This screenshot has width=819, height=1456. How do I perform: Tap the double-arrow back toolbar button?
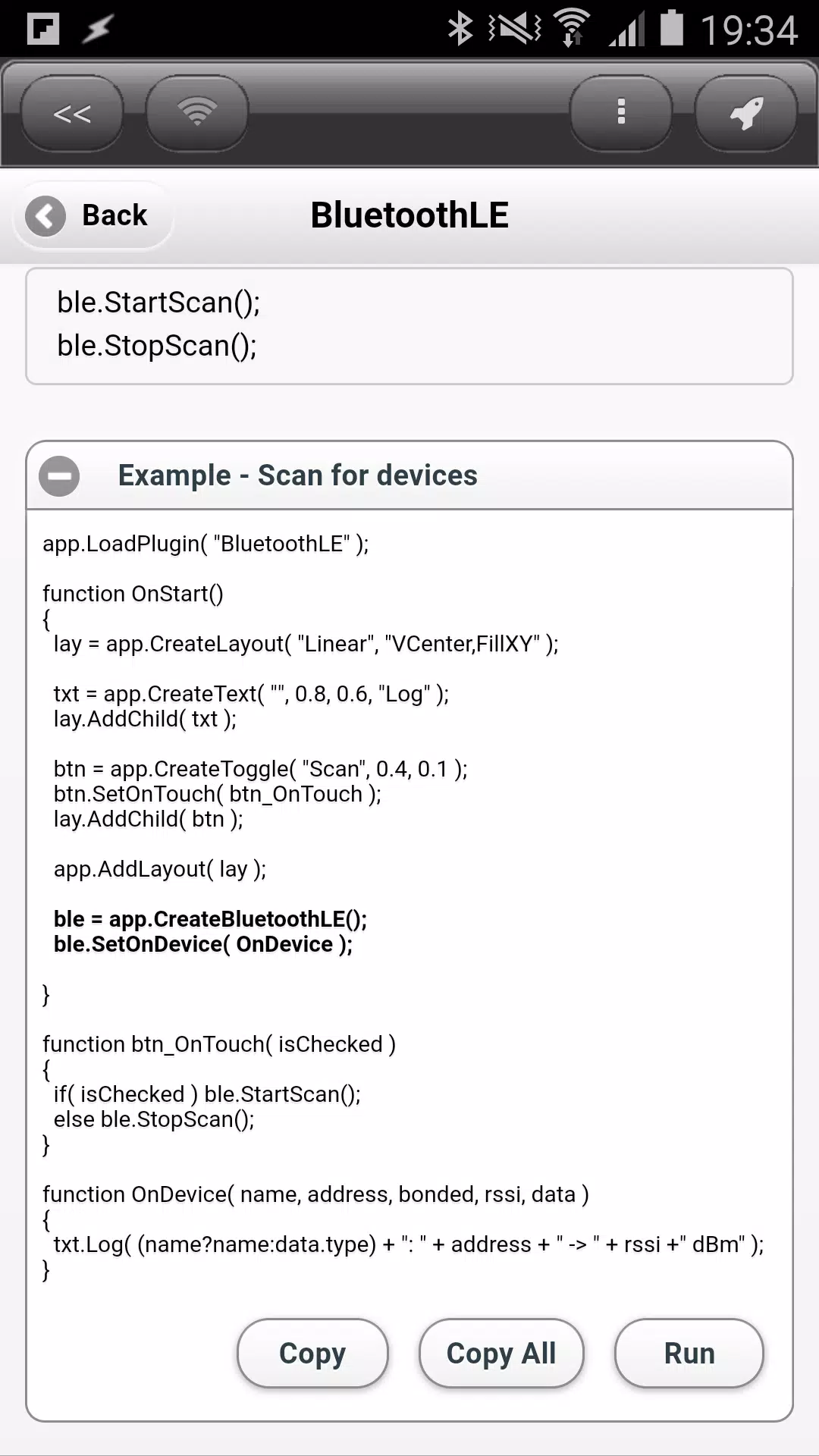click(72, 113)
